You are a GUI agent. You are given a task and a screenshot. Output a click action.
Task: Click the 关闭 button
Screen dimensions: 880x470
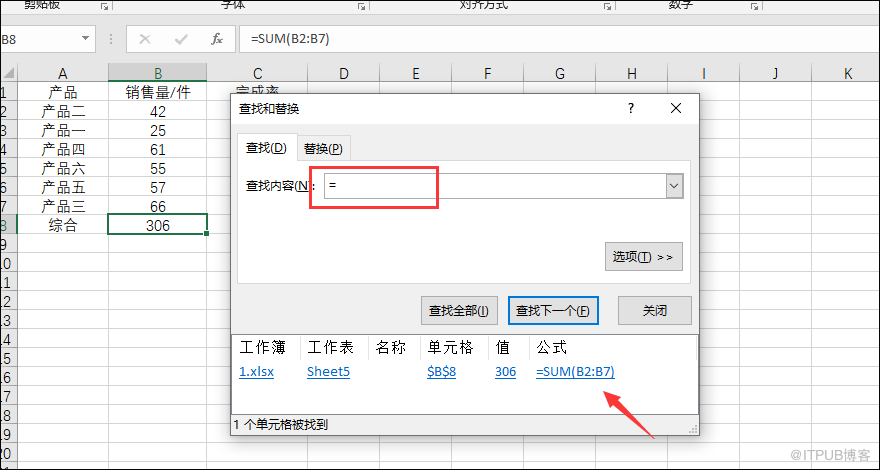[x=655, y=310]
